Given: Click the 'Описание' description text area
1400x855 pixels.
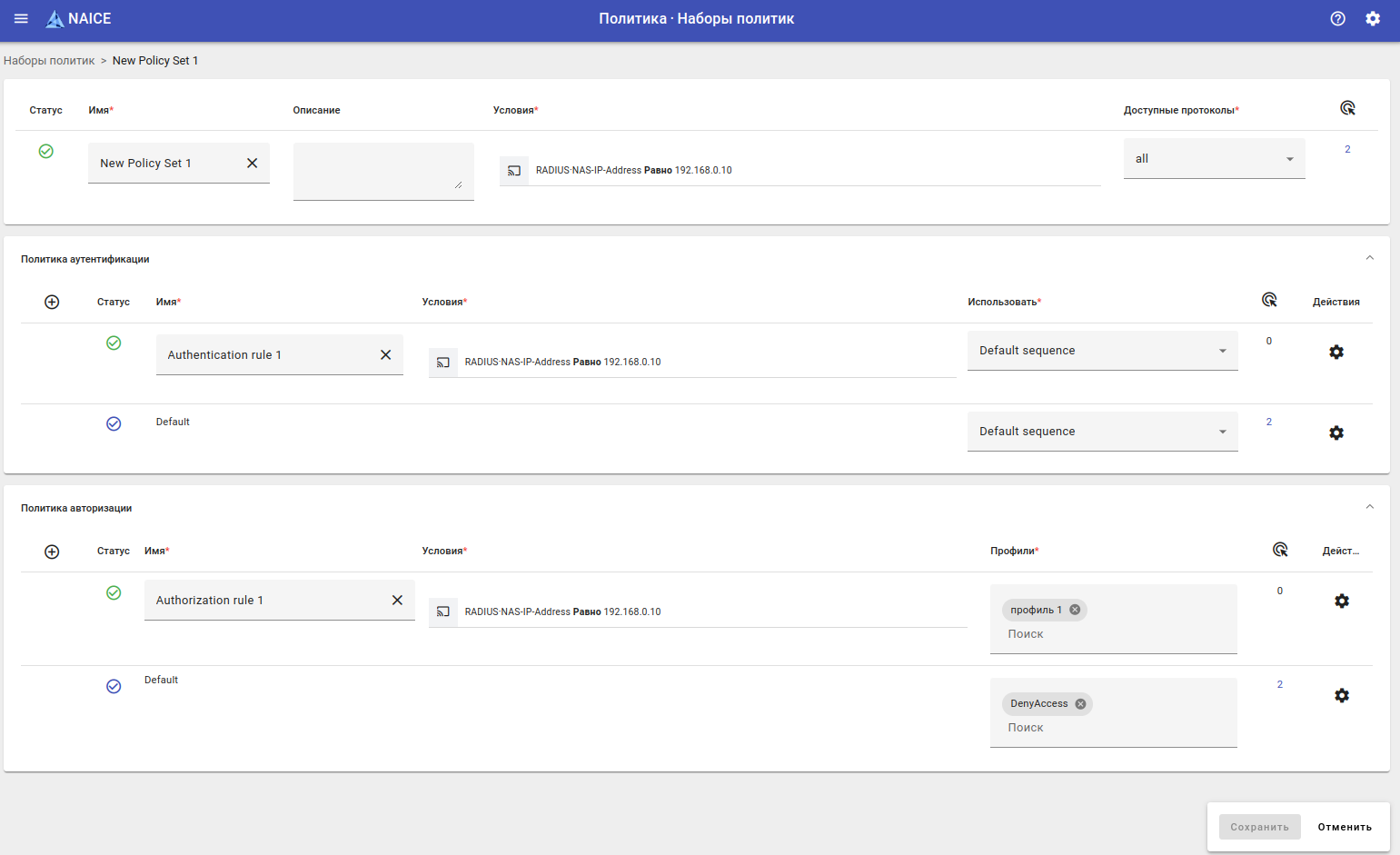Looking at the screenshot, I should (382, 170).
